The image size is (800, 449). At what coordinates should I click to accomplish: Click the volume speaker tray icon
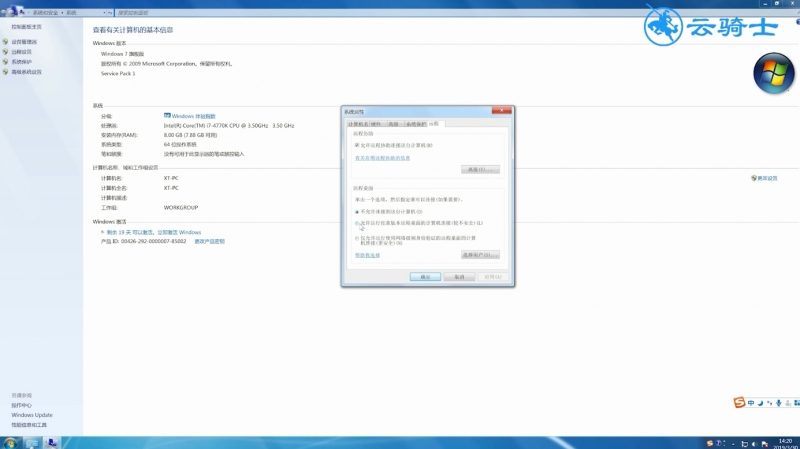pos(754,444)
